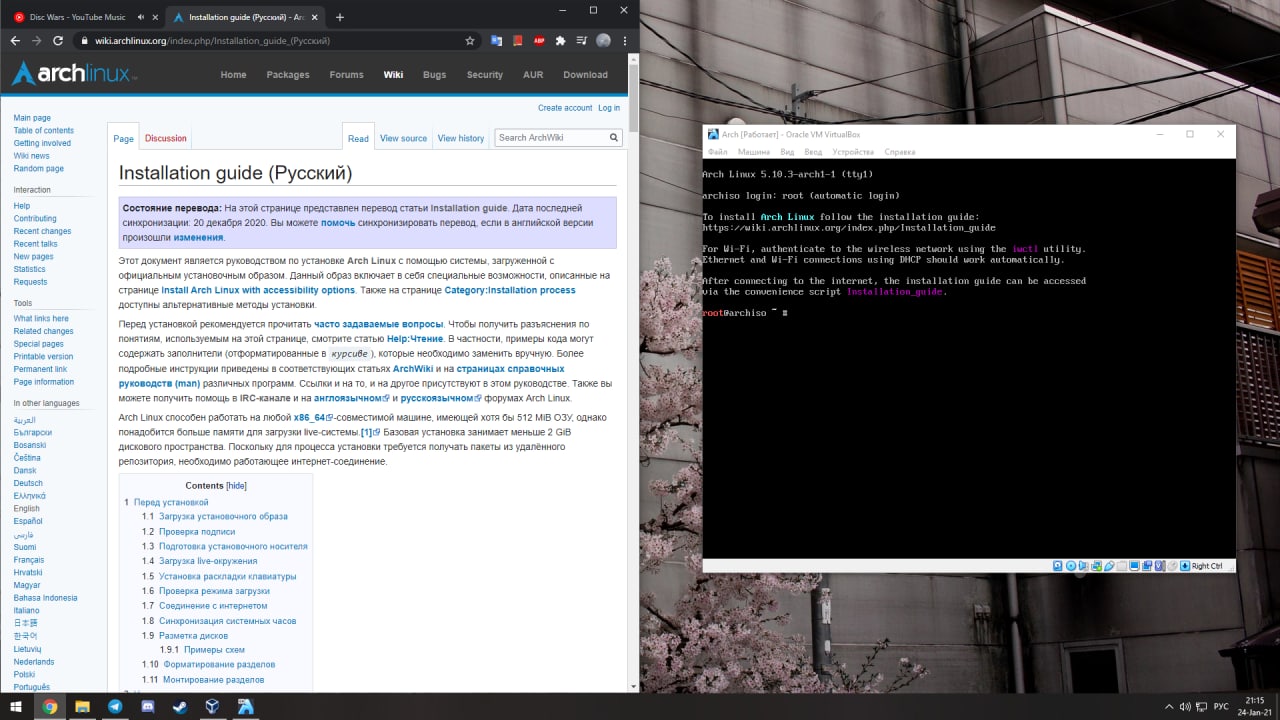This screenshot has width=1280, height=720.
Task: Open Forums in the Arch navigation bar
Action: 347,74
